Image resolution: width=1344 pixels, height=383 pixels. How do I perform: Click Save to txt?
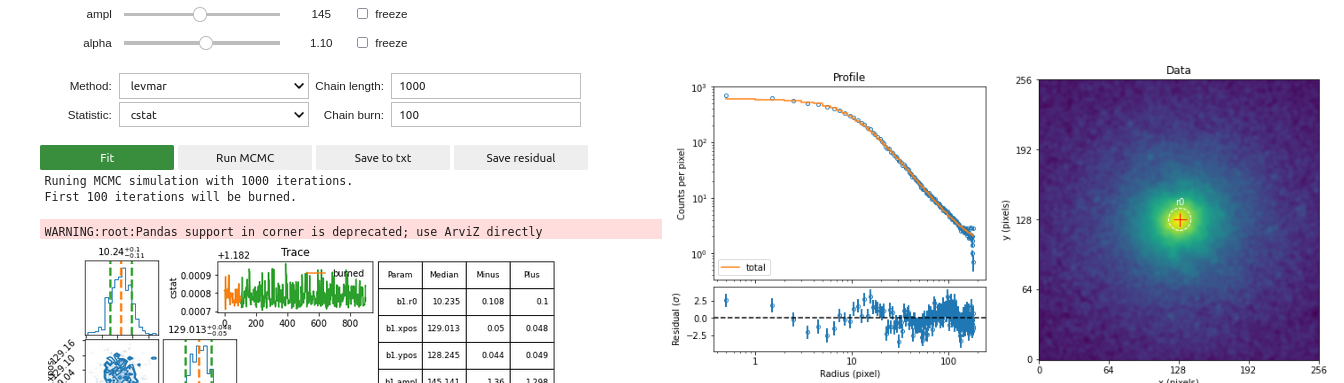[x=383, y=158]
